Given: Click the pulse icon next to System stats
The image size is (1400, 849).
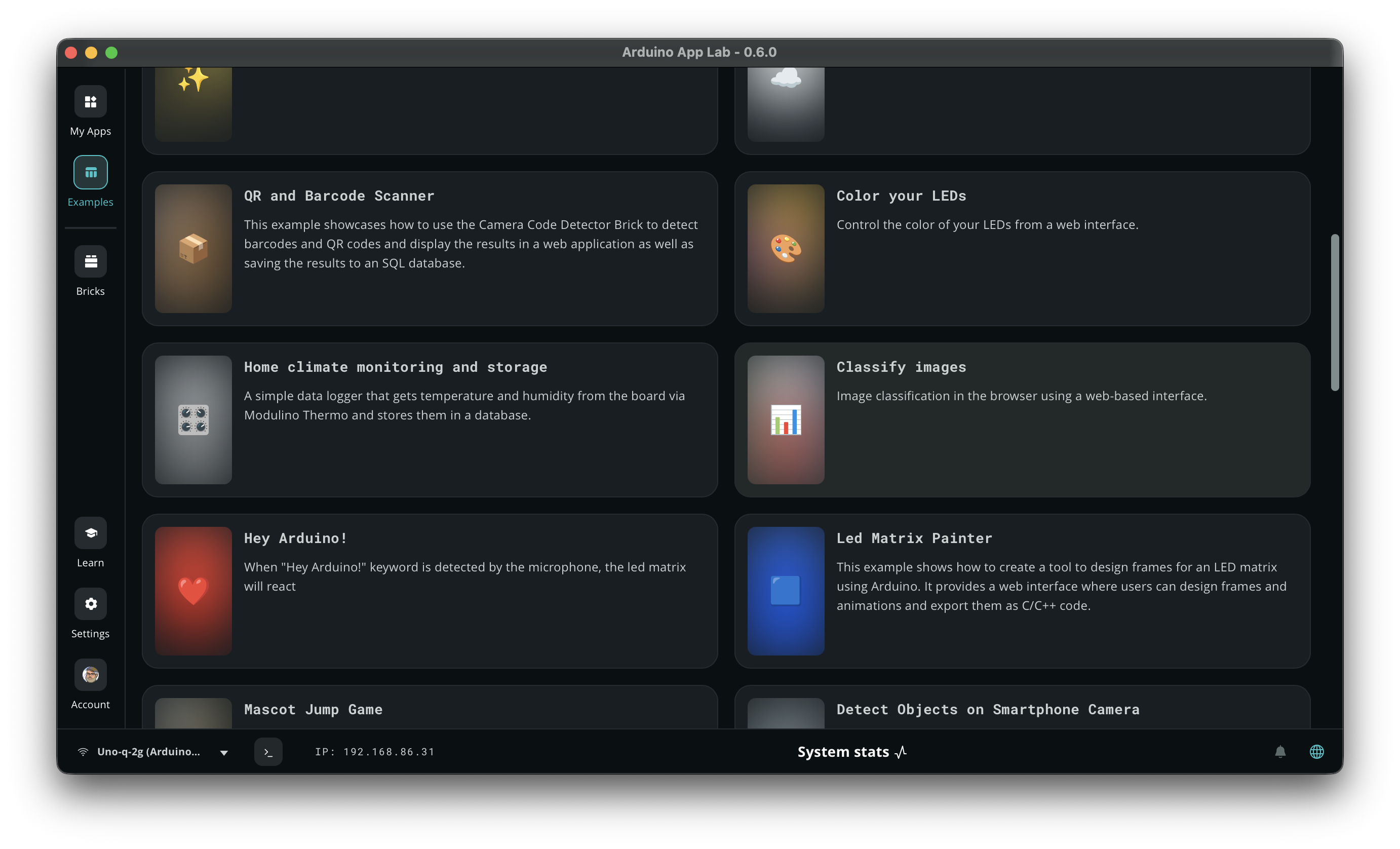Looking at the screenshot, I should [x=901, y=752].
